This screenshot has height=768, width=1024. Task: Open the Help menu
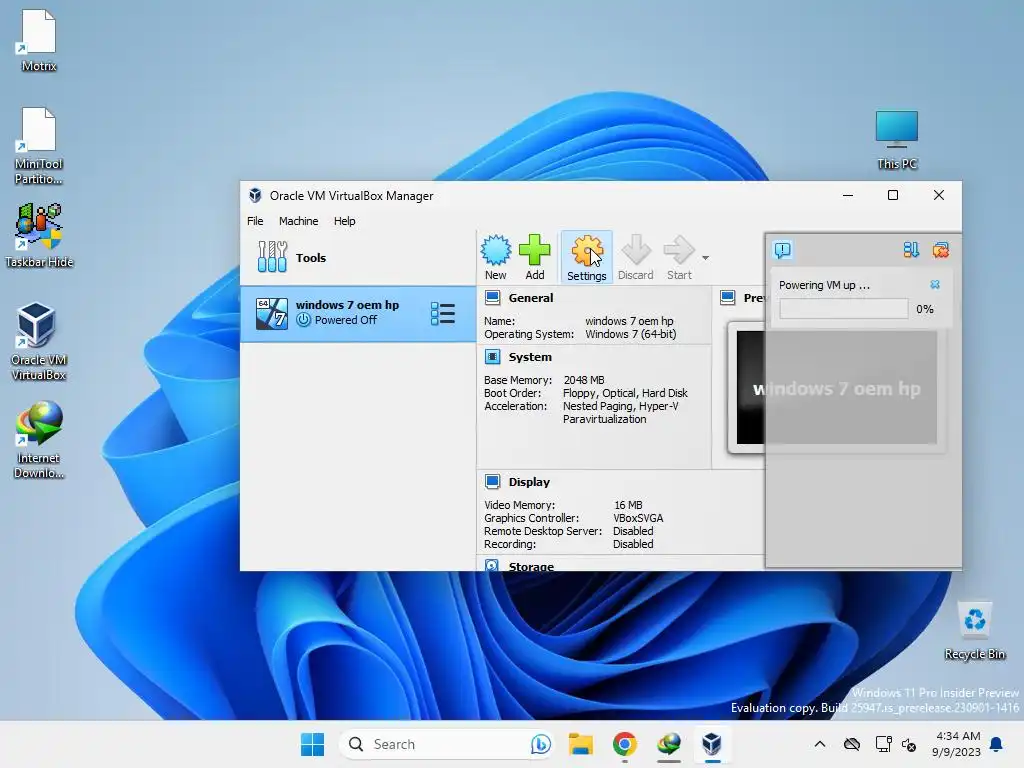(x=344, y=221)
